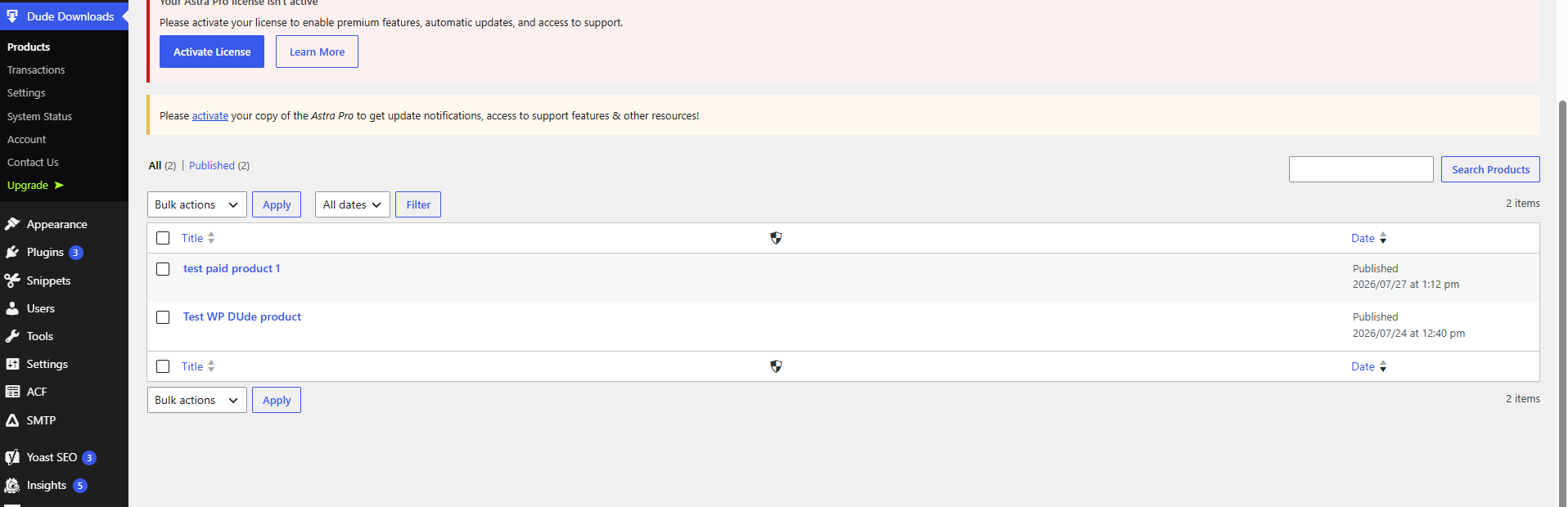
Task: Click the Insights icon
Action: point(12,485)
